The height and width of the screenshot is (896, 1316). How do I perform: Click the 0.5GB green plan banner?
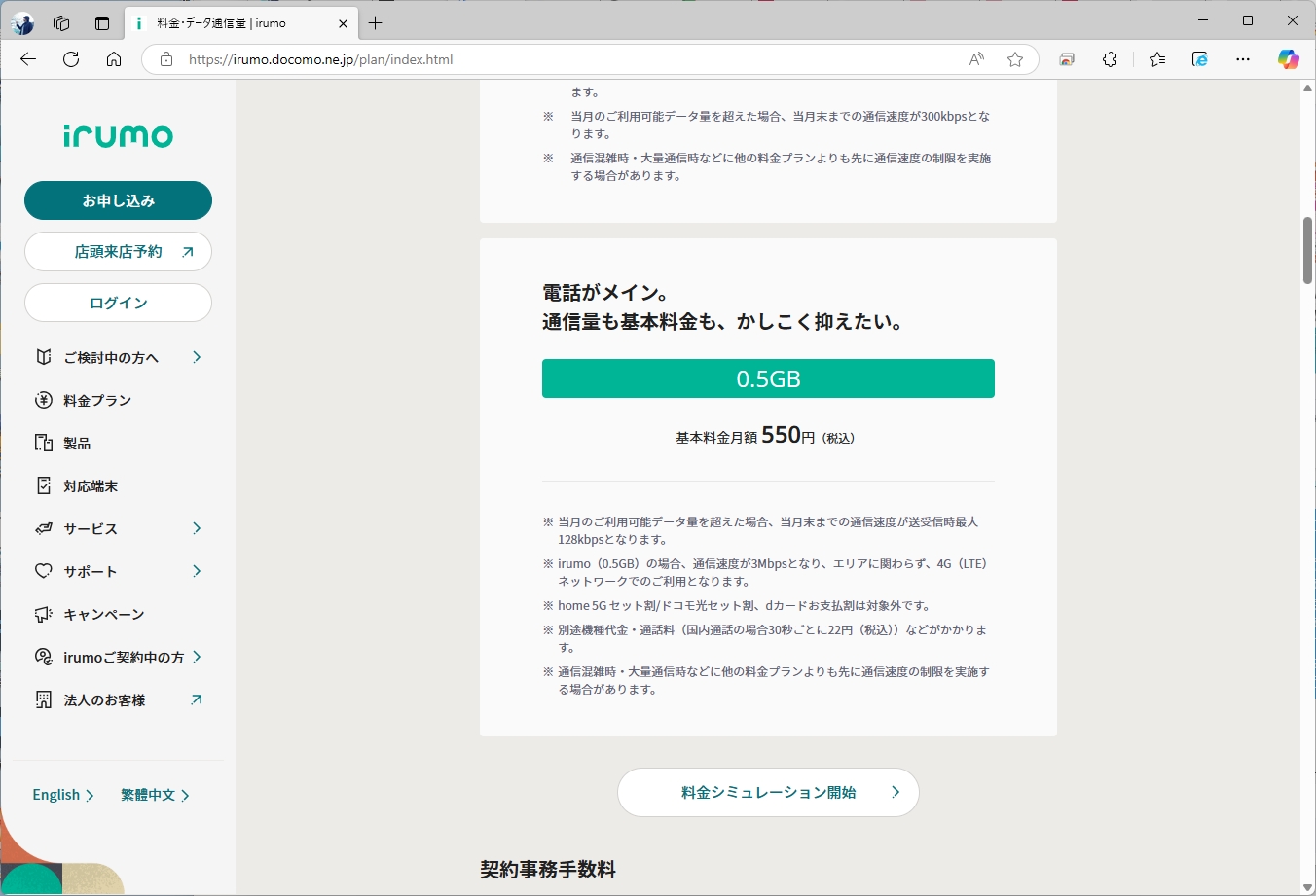[768, 378]
